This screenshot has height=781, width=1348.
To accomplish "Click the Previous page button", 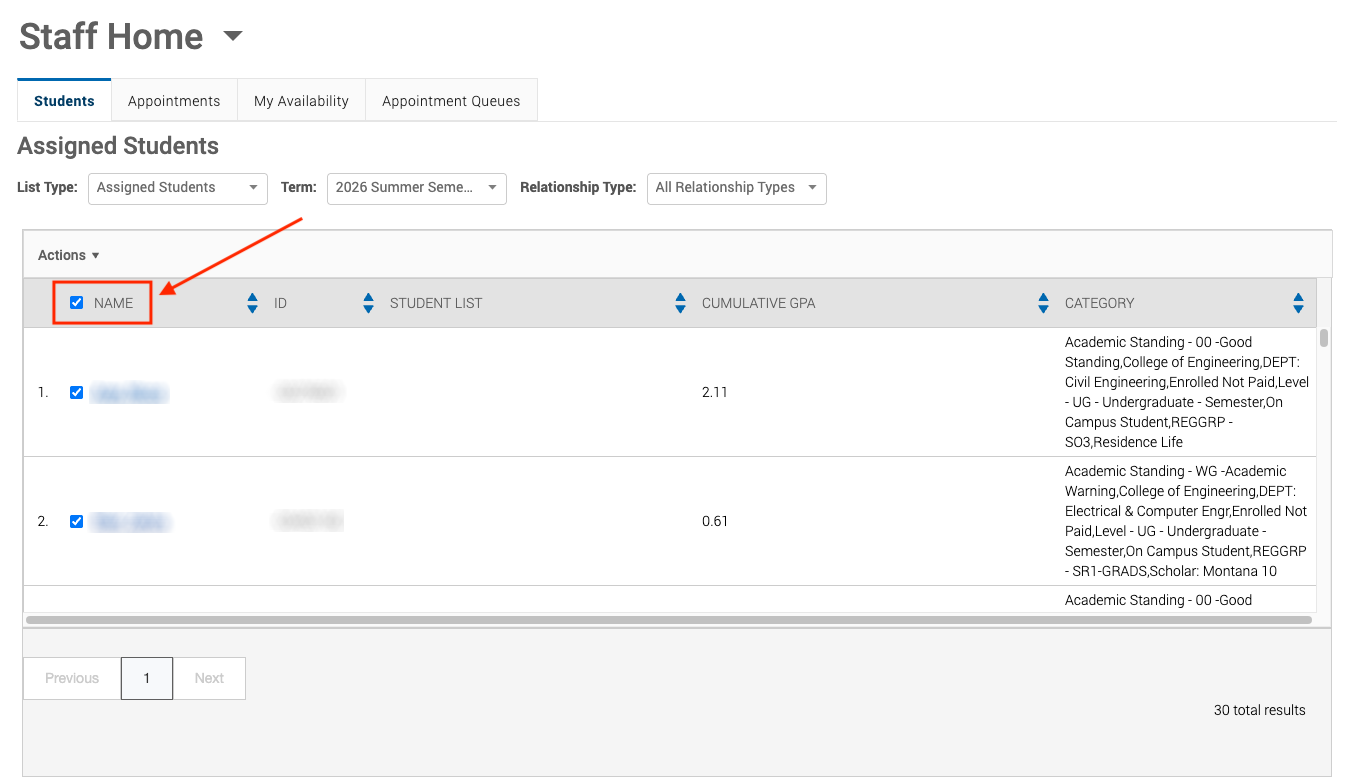I will 72,678.
